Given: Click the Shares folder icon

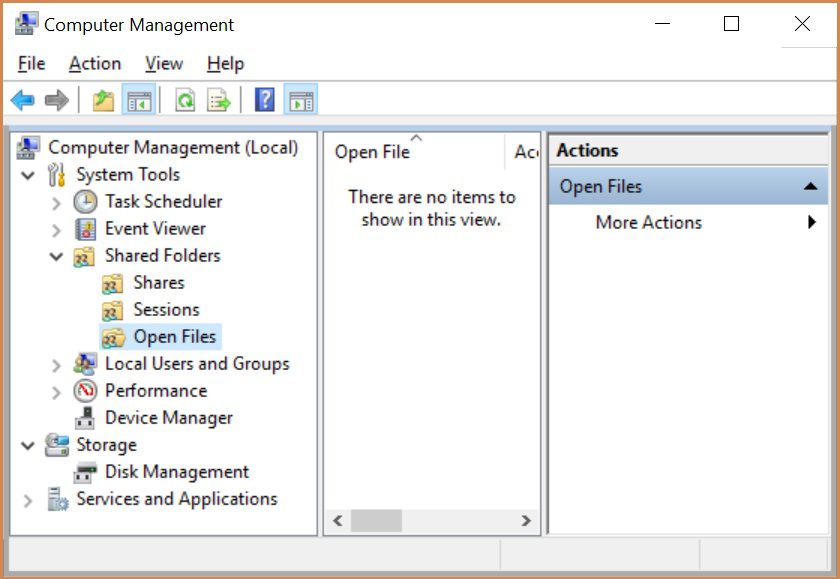Looking at the screenshot, I should pyautogui.click(x=112, y=284).
